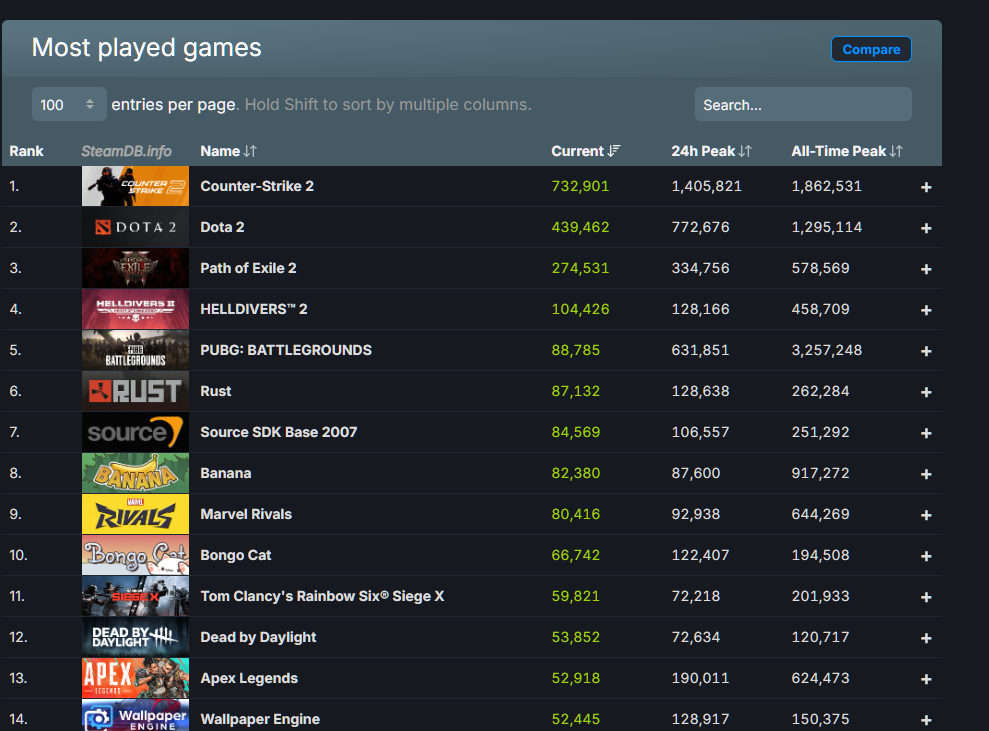The image size is (989, 731).
Task: Open Source engine logo thumbnail
Action: point(135,432)
